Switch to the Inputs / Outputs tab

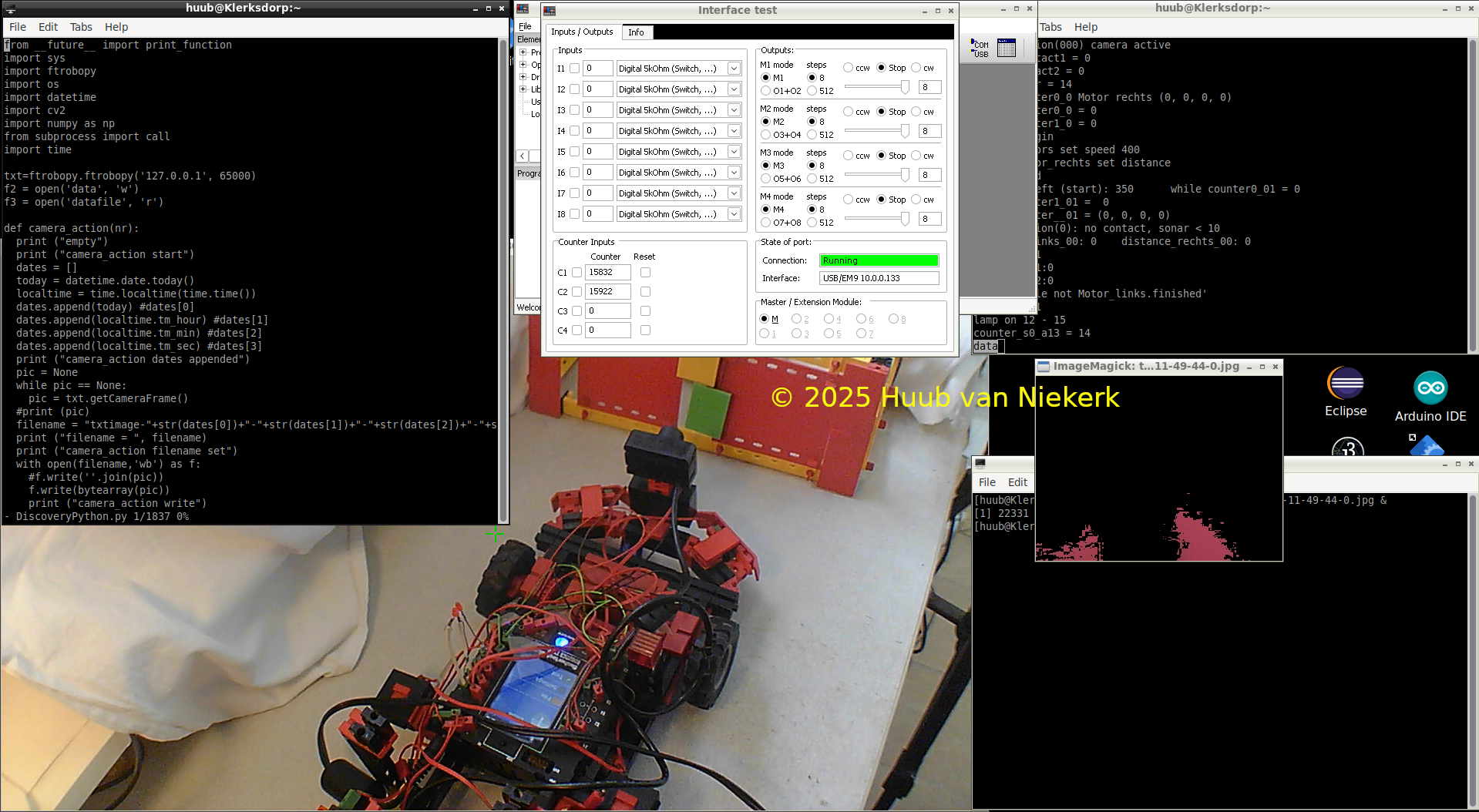click(x=582, y=32)
